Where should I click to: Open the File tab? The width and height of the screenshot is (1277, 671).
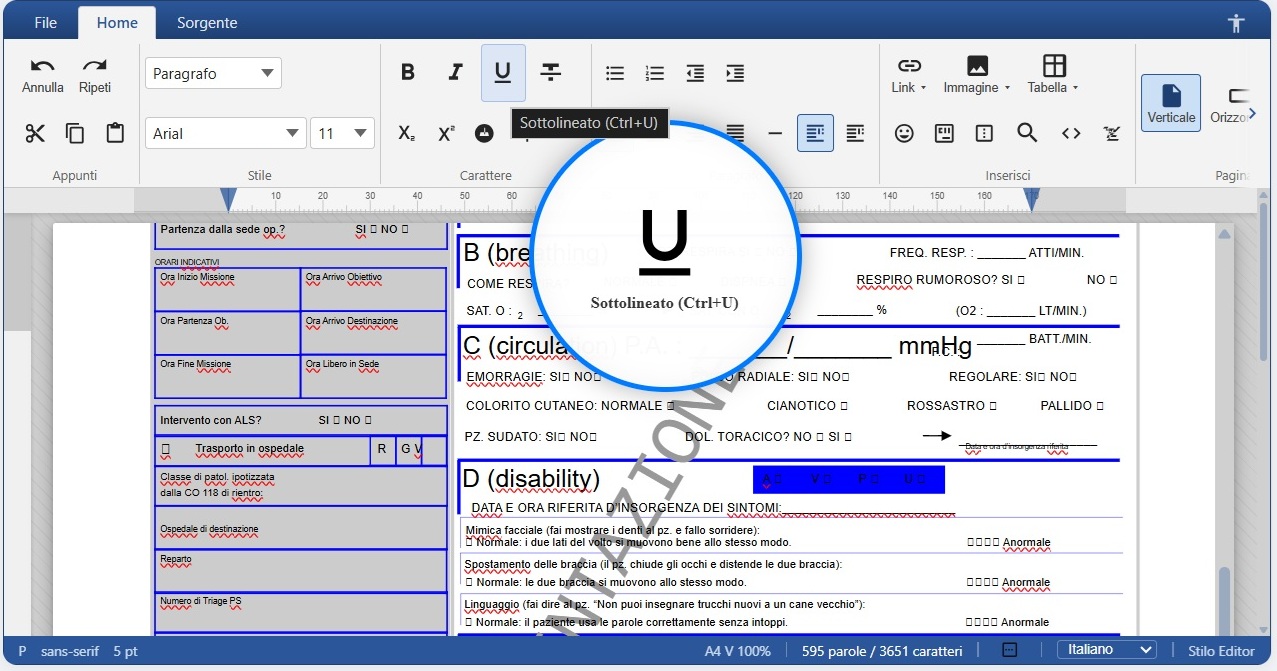point(45,22)
